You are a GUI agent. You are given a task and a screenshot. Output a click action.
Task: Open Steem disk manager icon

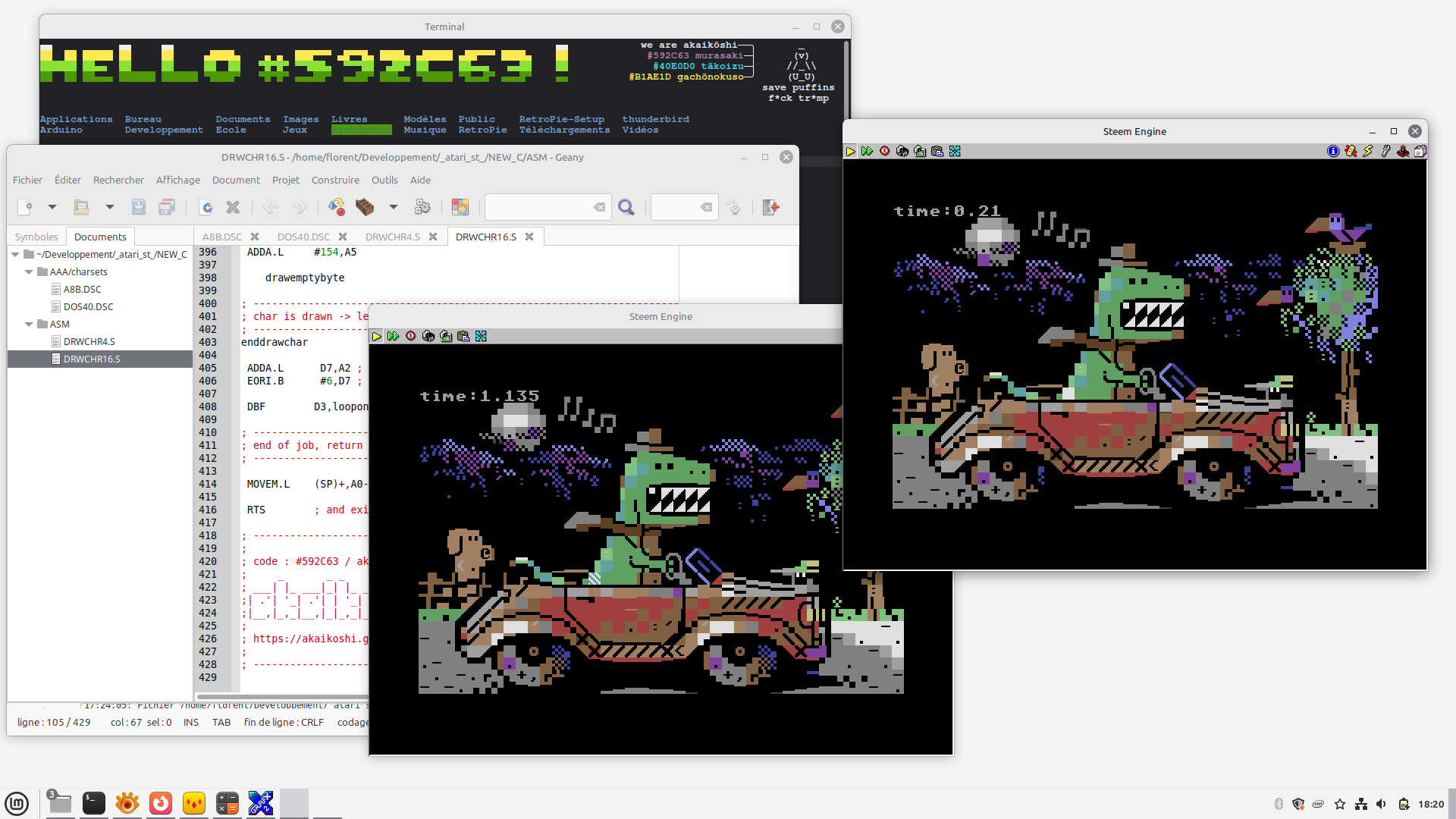1420,151
